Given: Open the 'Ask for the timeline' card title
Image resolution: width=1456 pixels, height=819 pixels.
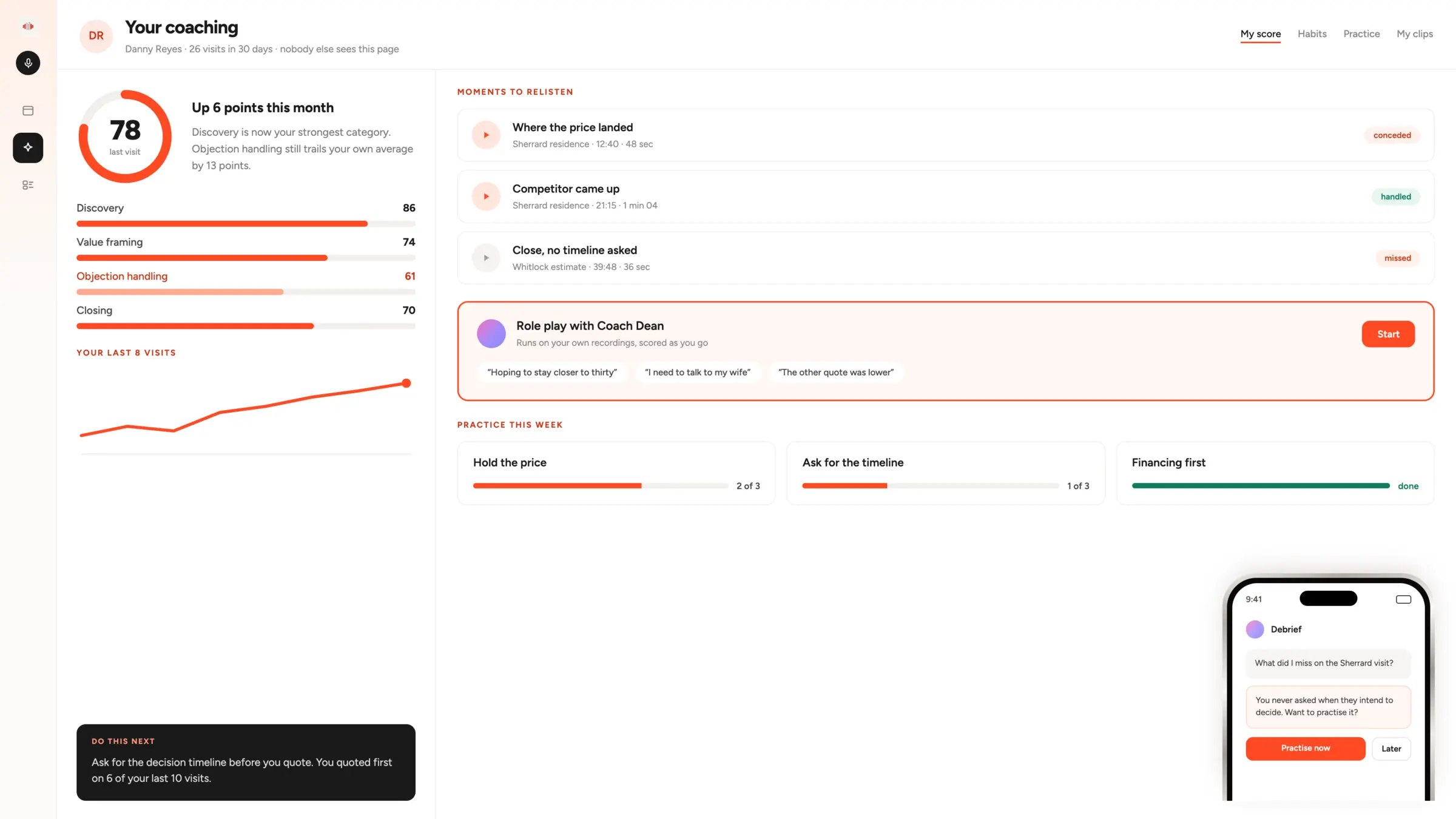Looking at the screenshot, I should [x=852, y=462].
